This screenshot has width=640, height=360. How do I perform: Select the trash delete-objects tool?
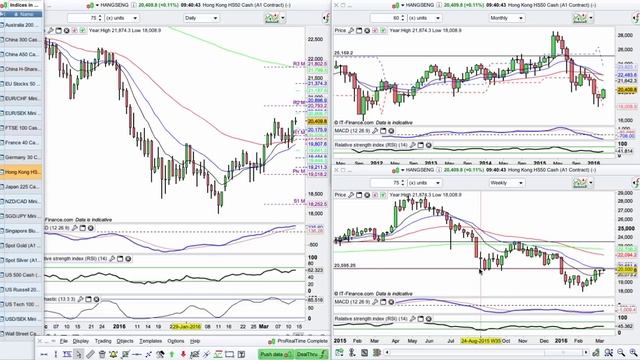click(x=102, y=354)
